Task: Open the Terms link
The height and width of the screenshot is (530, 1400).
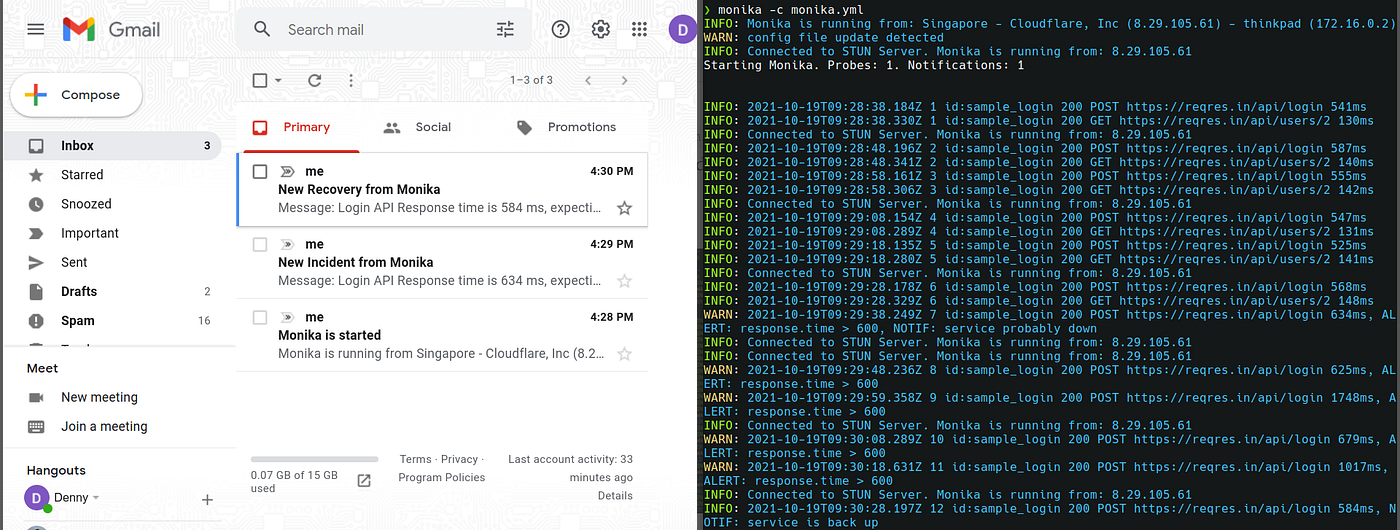Action: 416,459
